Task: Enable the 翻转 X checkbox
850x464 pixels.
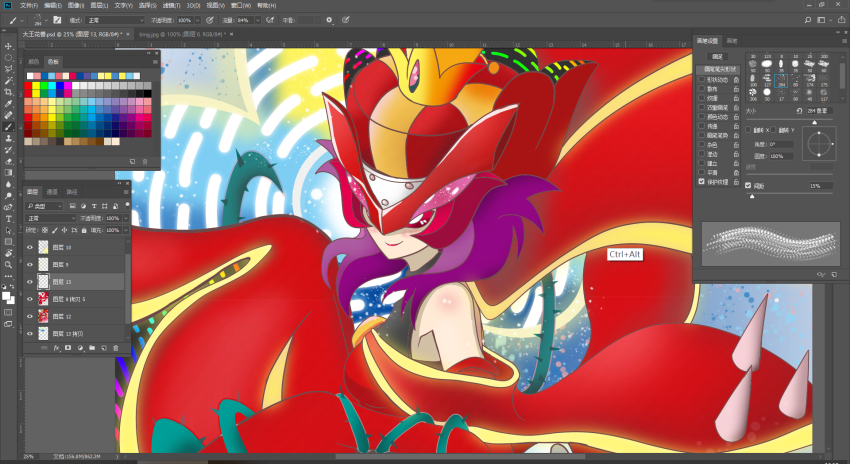Action: 749,130
